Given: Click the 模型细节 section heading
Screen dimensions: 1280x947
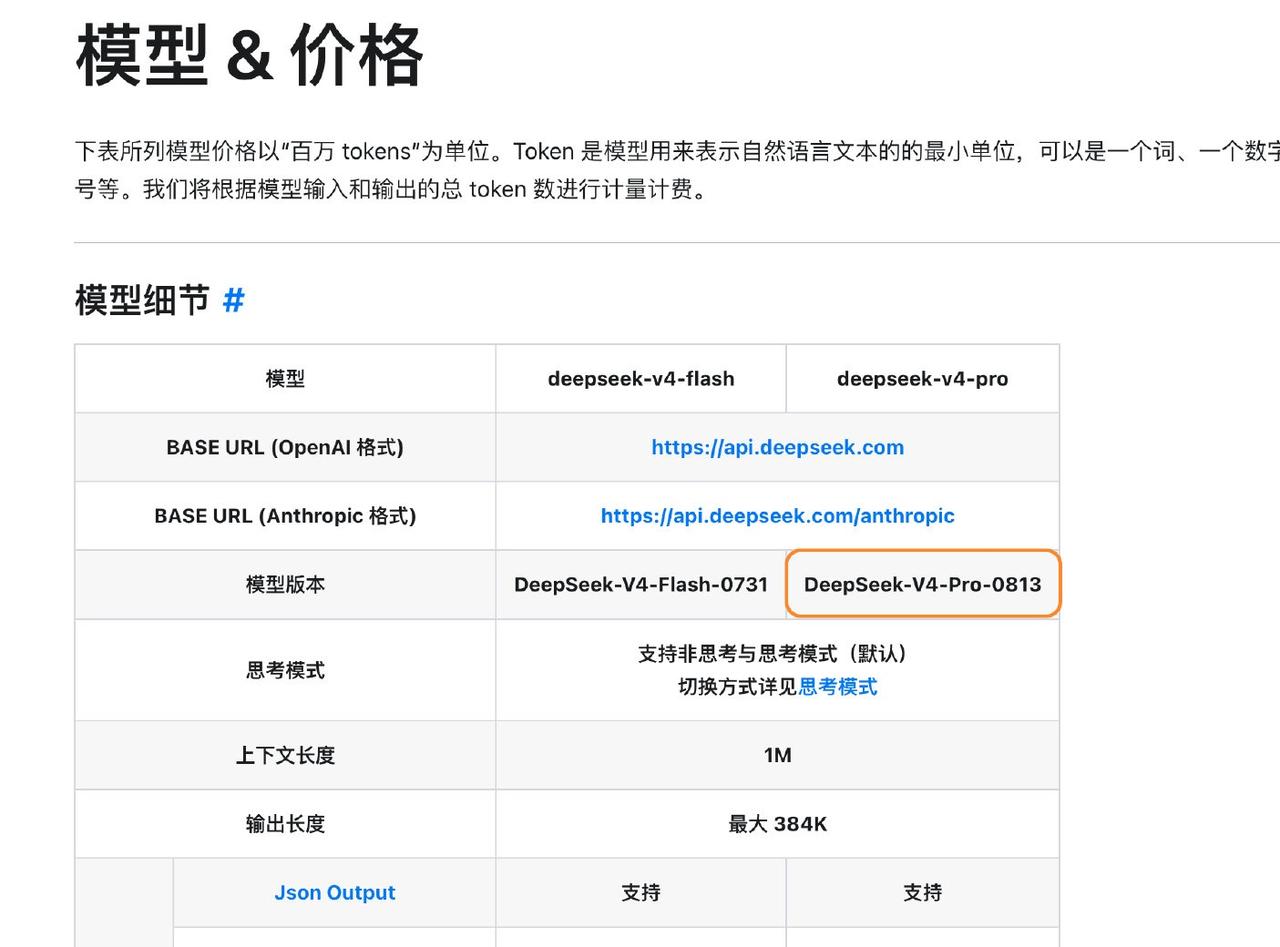Looking at the screenshot, I should (x=142, y=300).
